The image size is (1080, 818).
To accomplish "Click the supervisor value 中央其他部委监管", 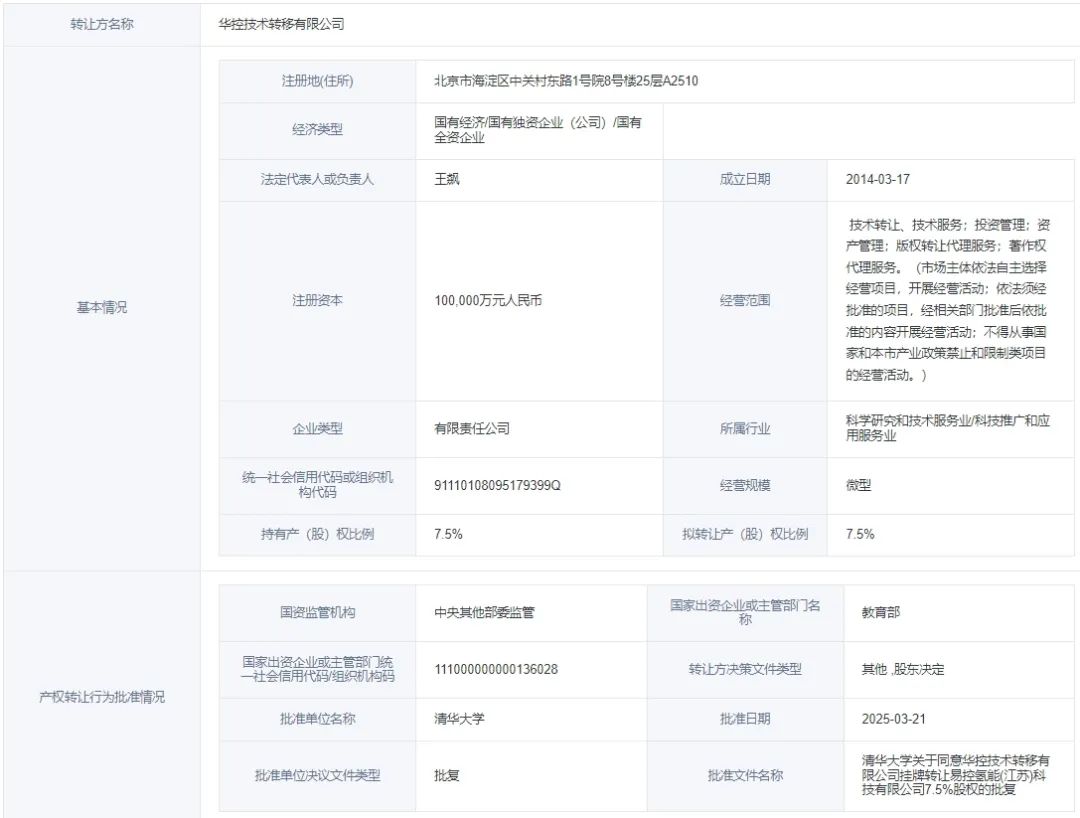I will (x=484, y=612).
